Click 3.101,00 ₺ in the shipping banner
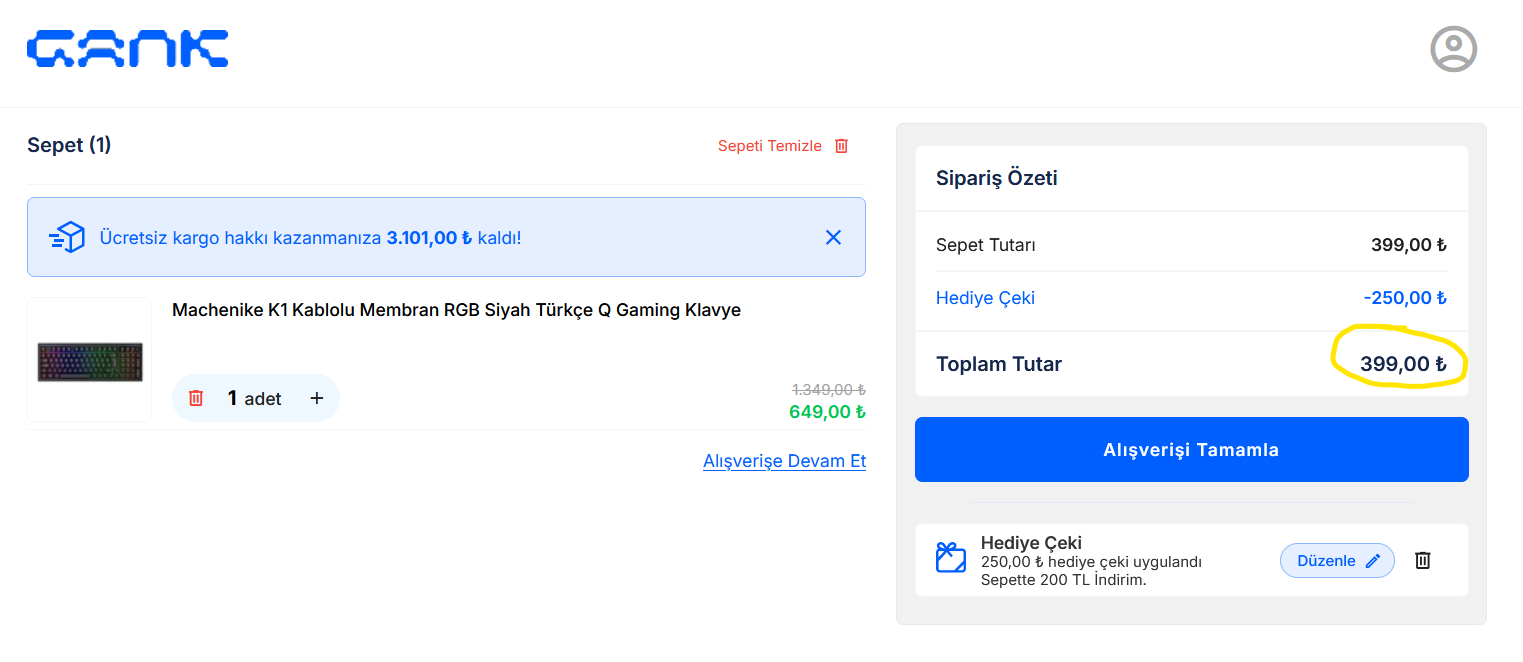1523x662 pixels. point(429,238)
